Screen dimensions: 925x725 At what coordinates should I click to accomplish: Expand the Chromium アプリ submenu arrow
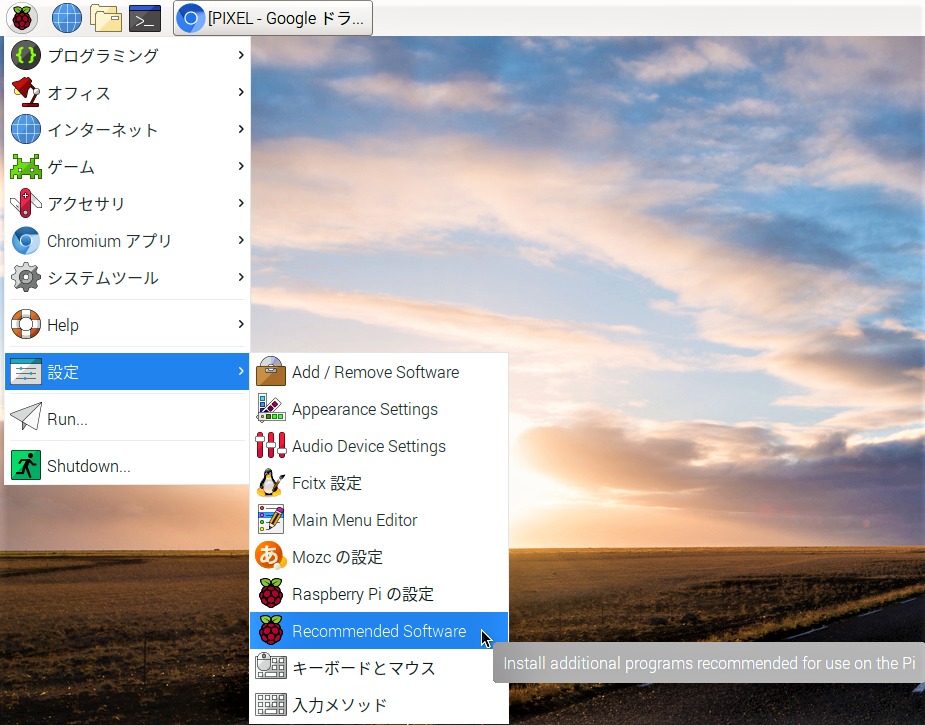coord(241,240)
